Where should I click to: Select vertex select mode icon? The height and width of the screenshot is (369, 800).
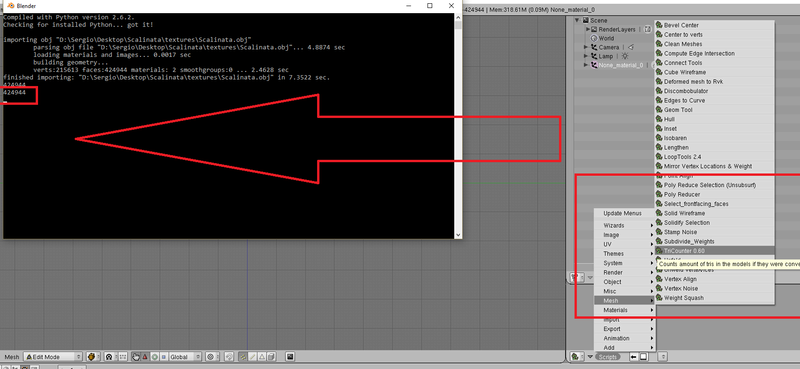pos(243,356)
